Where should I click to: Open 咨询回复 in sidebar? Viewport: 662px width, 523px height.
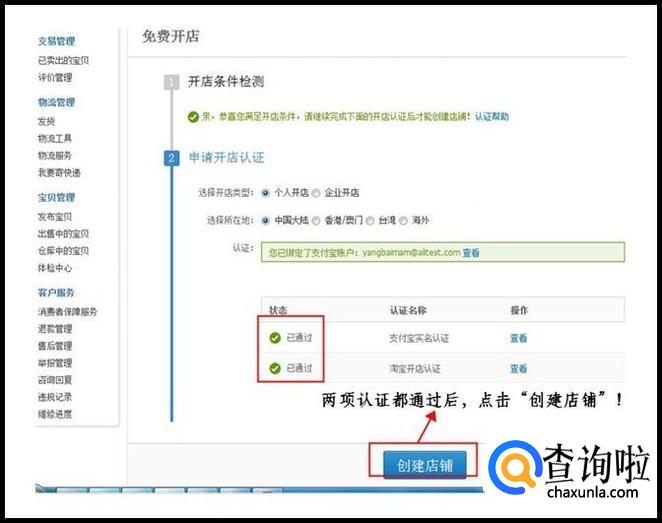[55, 380]
